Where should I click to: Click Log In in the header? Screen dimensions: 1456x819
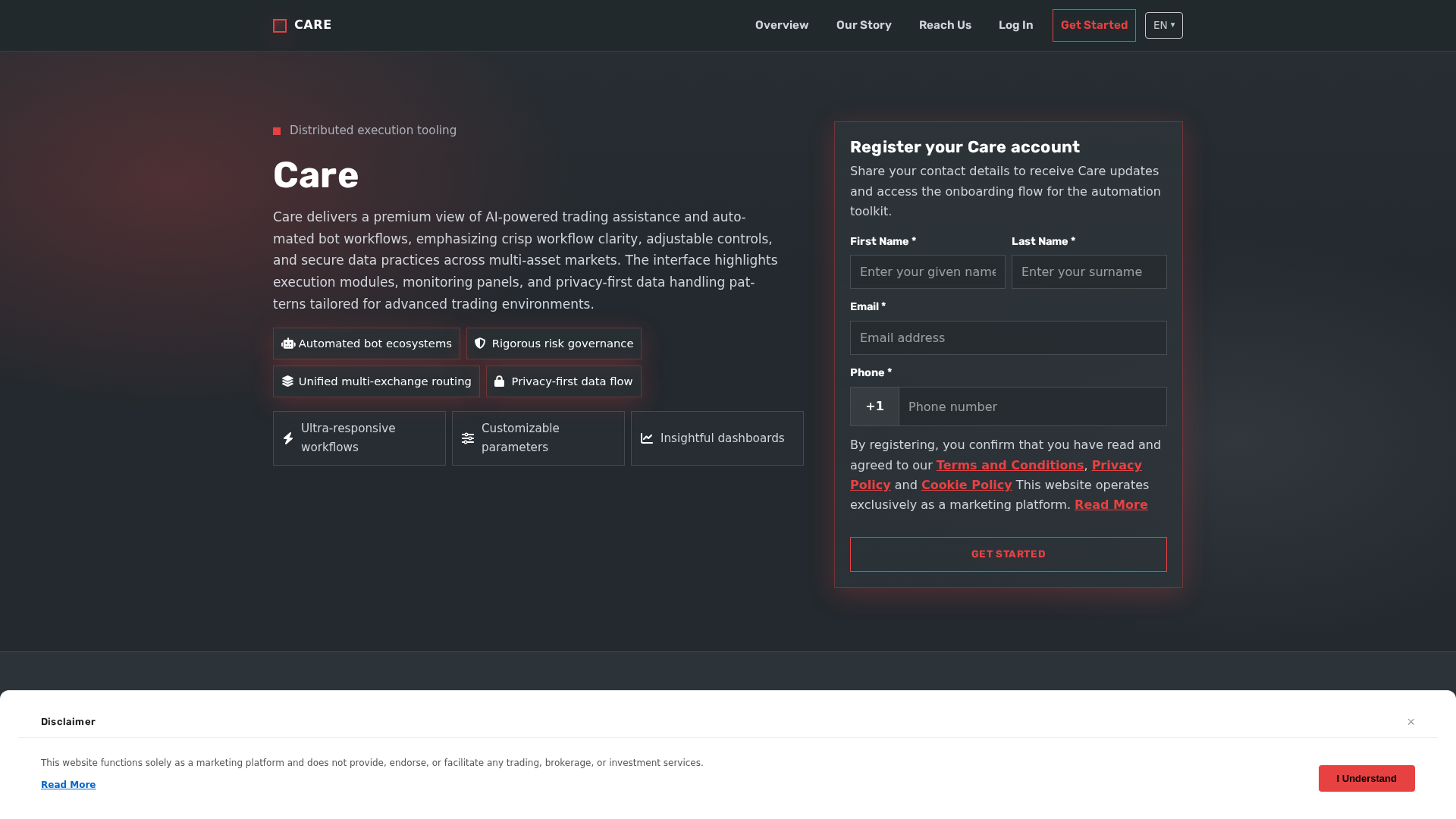pos(1015,25)
